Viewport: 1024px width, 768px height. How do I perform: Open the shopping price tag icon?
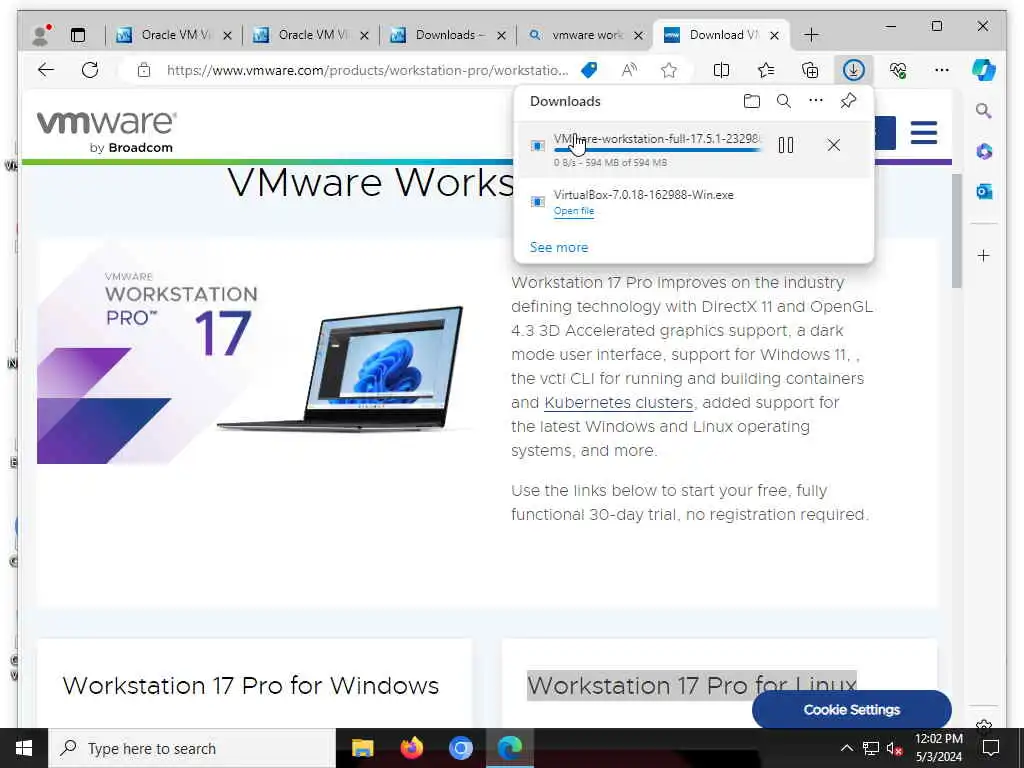pos(589,70)
